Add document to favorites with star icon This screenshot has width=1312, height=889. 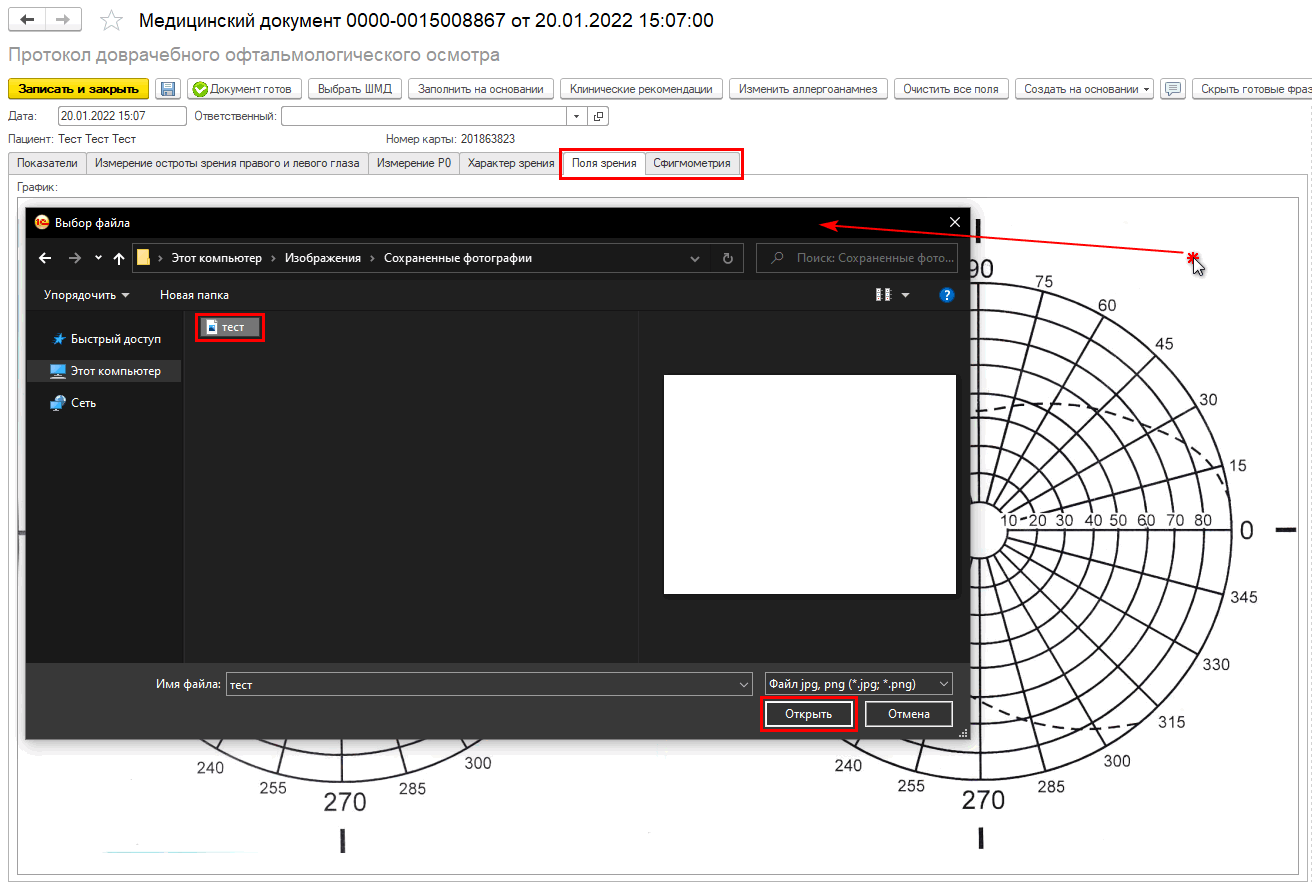pos(113,21)
